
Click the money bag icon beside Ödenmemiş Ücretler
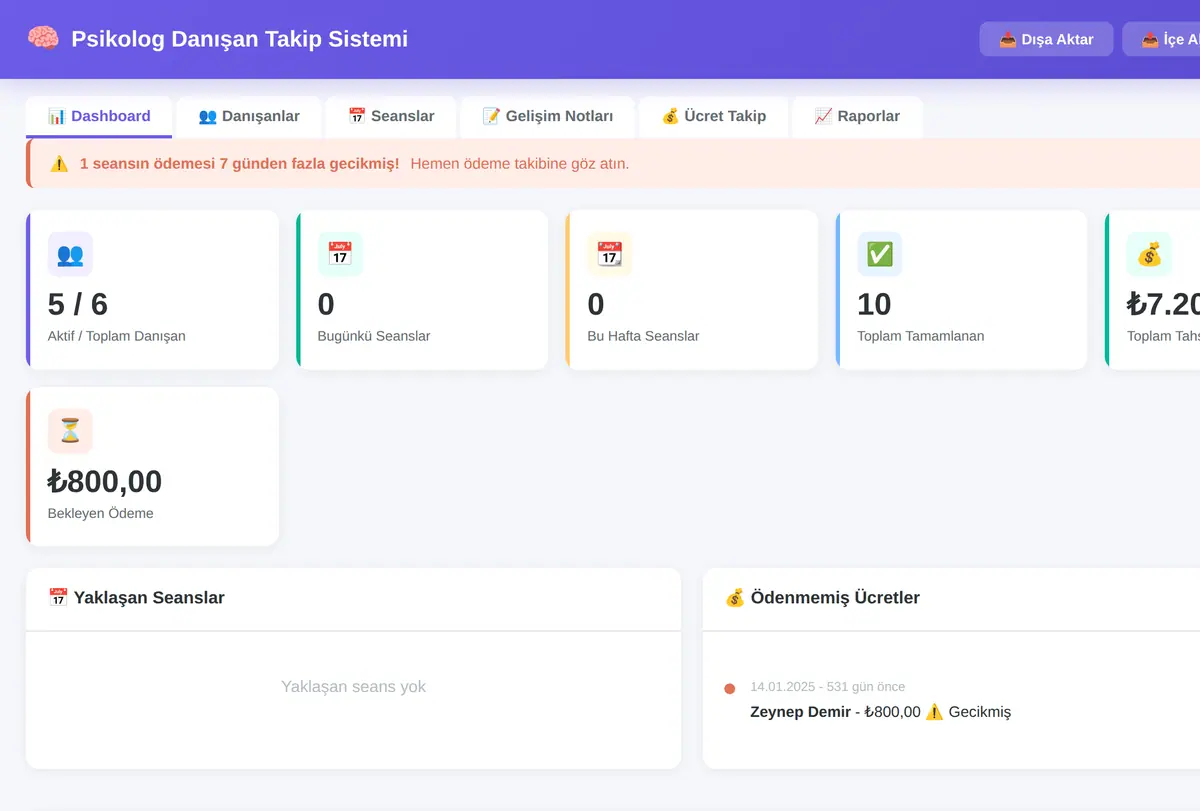pos(735,598)
